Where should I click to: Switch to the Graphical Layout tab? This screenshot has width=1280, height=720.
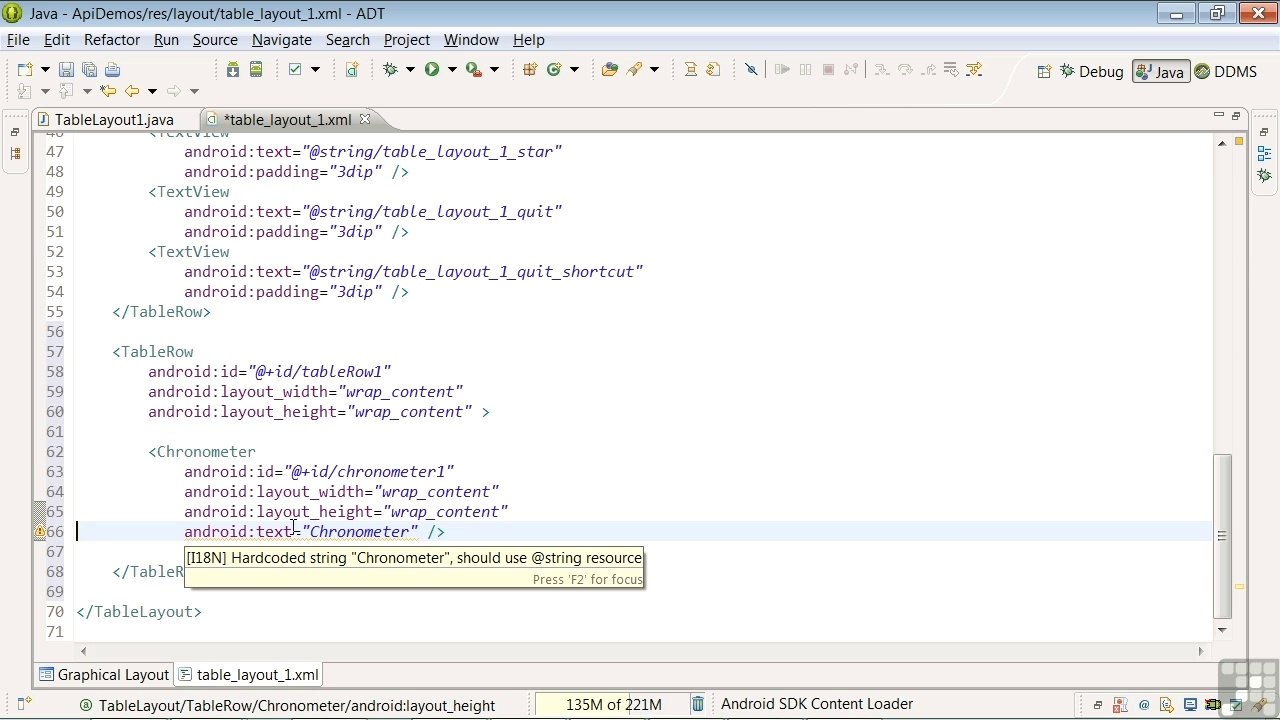point(104,675)
